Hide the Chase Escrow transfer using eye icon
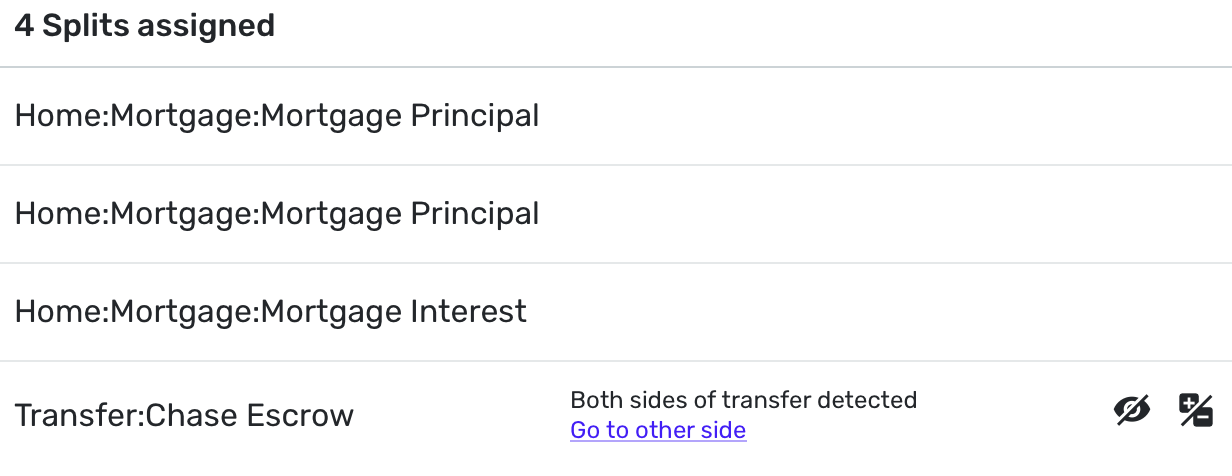1232x476 pixels. (x=1132, y=411)
